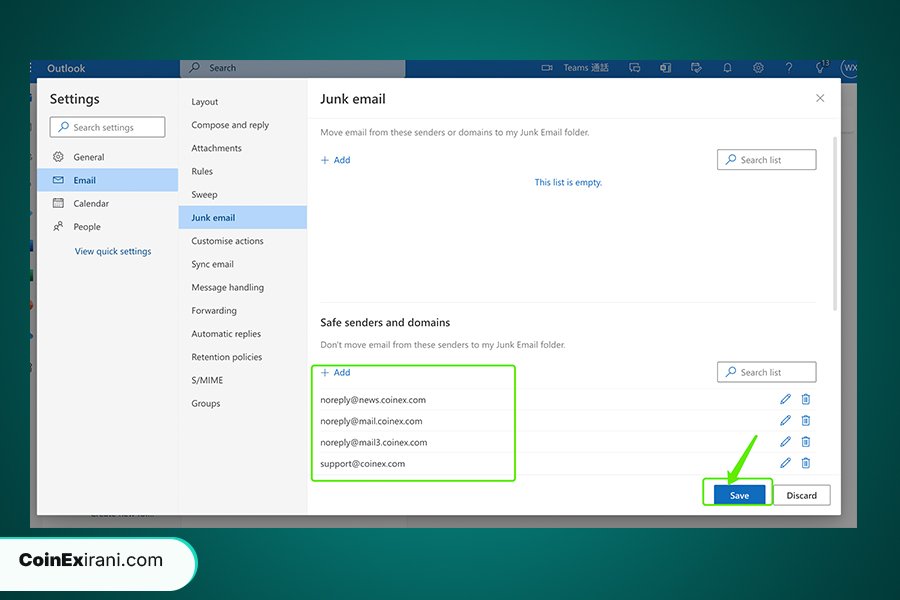Image resolution: width=900 pixels, height=600 pixels.
Task: Edit the noreply@mail3.coinex.com safe sender
Action: [x=785, y=442]
